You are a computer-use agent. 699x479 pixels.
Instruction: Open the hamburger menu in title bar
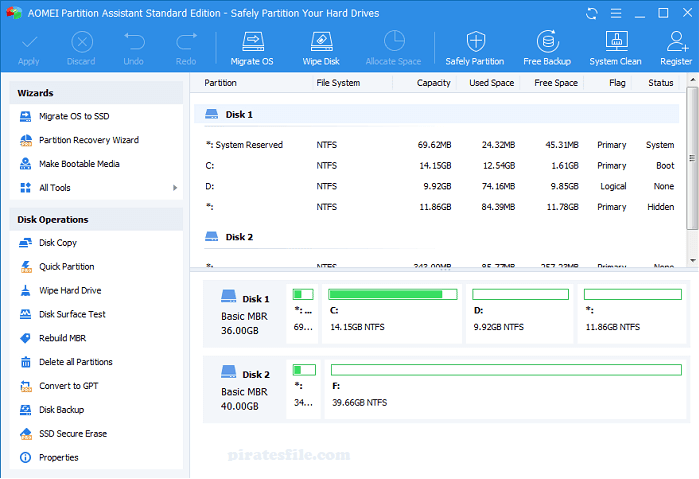tap(616, 13)
